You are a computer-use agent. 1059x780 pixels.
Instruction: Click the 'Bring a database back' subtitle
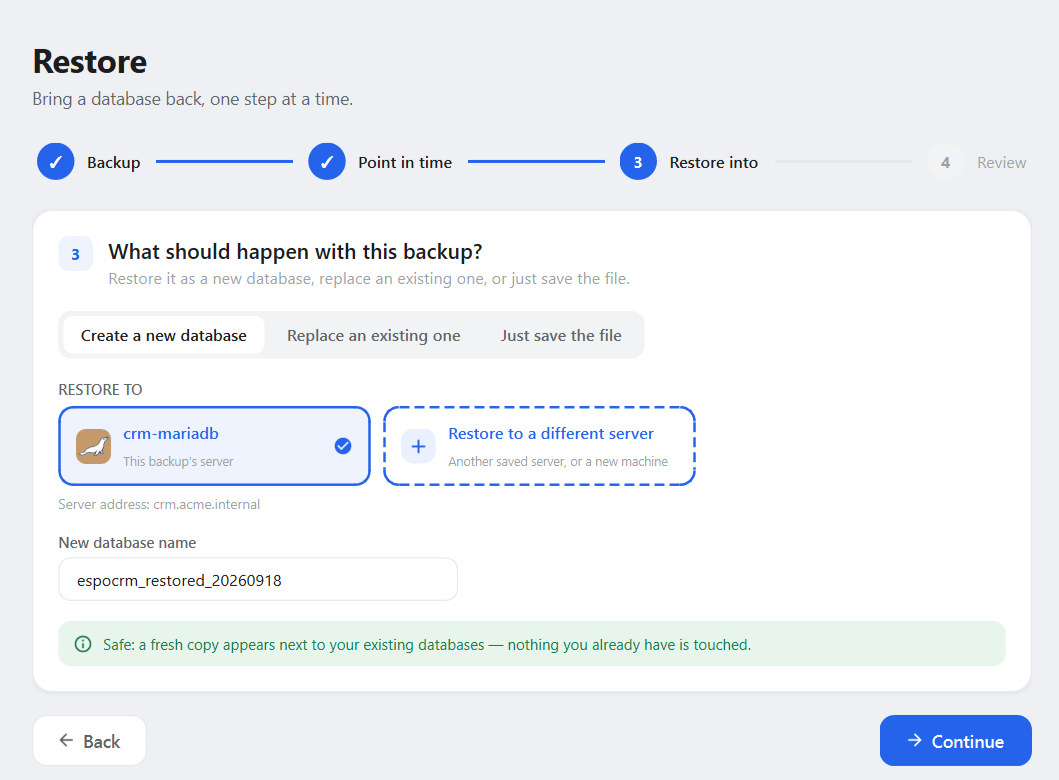pos(193,99)
